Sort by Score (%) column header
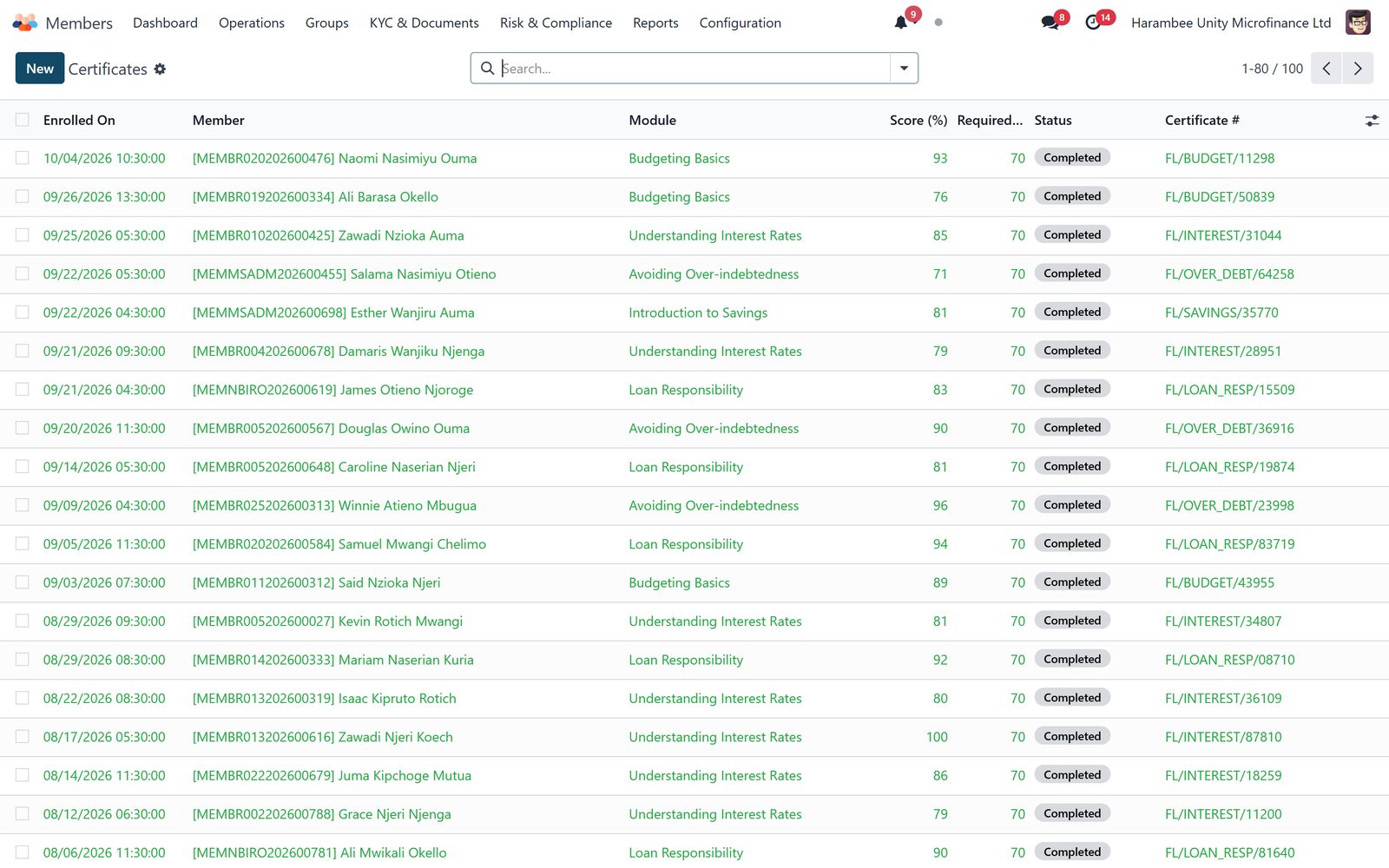Screen dimensions: 1389x868 pyautogui.click(x=918, y=120)
